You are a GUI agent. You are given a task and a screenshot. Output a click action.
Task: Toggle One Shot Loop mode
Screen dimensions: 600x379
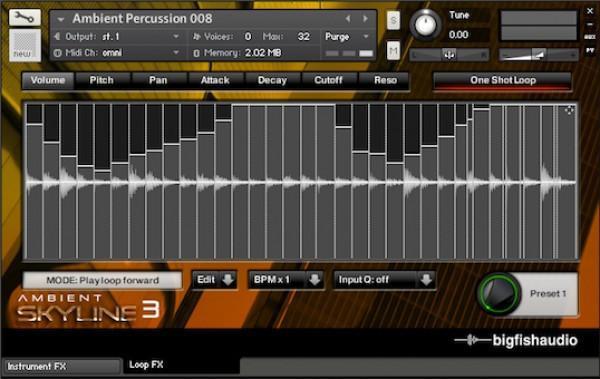click(x=502, y=81)
